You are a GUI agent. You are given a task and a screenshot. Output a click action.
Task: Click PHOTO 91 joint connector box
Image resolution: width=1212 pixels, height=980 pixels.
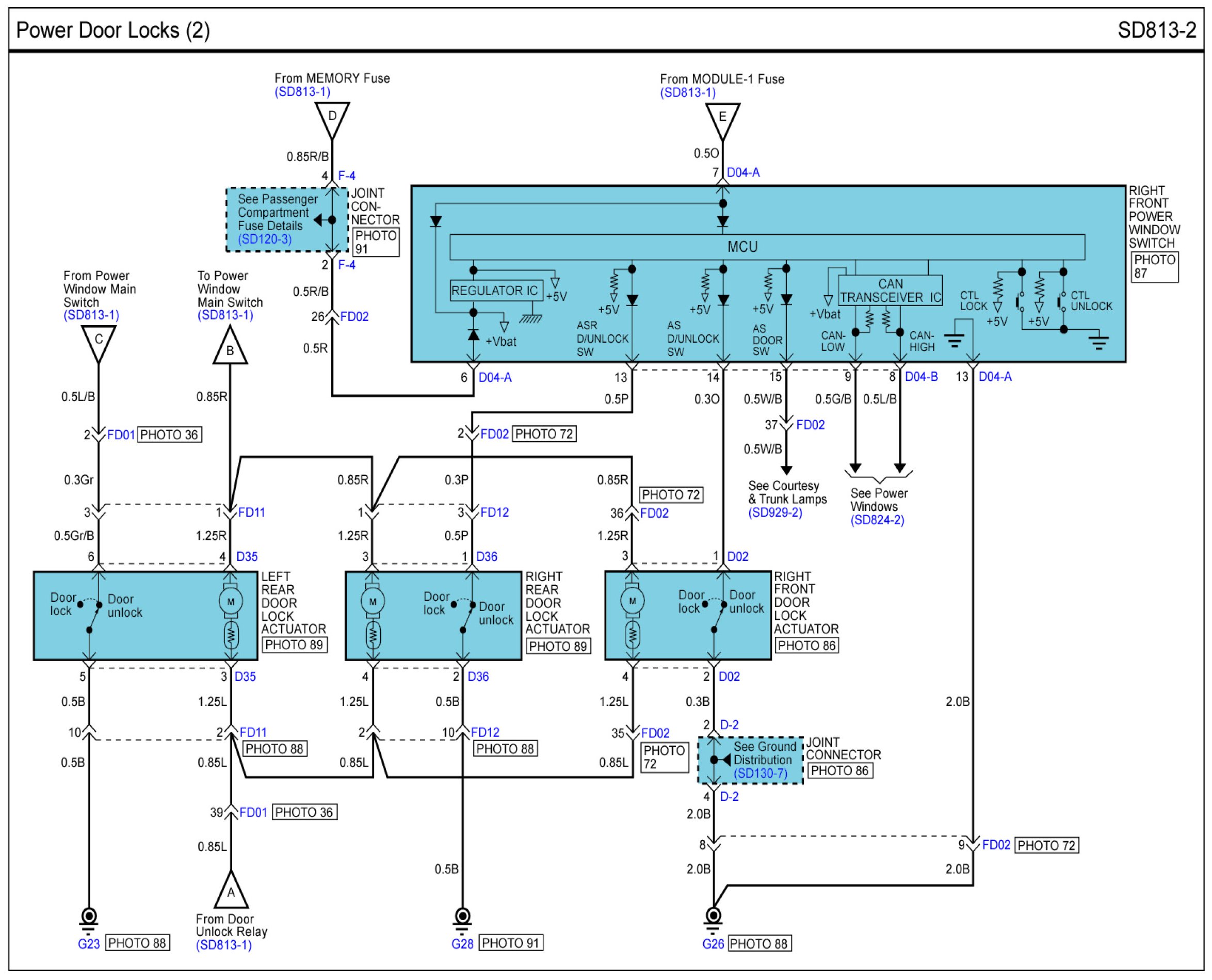(376, 242)
